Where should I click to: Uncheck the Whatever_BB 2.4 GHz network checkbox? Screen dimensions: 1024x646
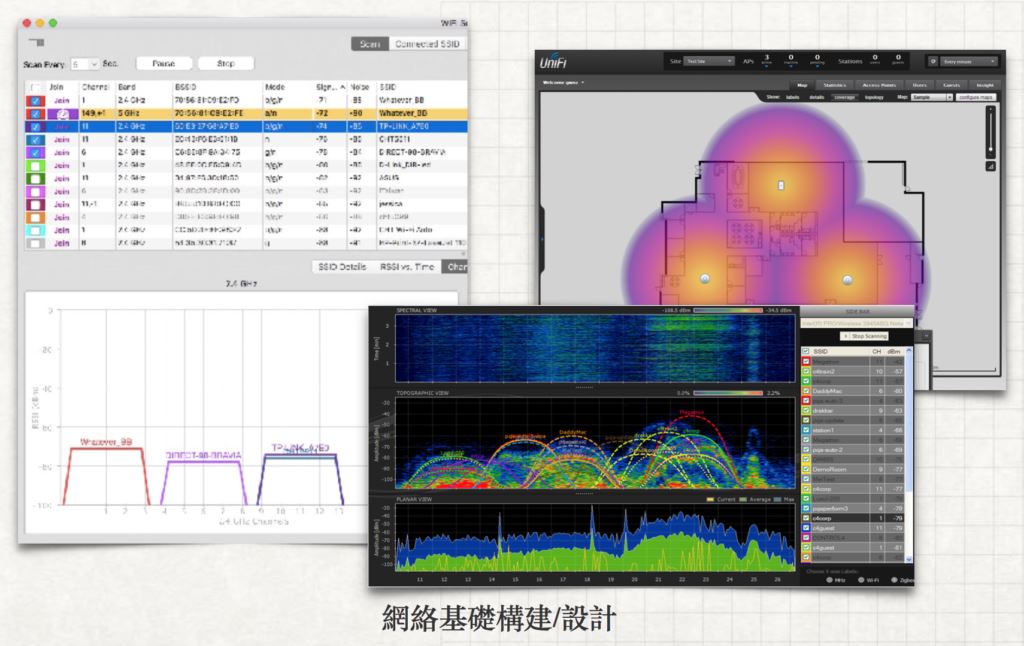coord(36,101)
